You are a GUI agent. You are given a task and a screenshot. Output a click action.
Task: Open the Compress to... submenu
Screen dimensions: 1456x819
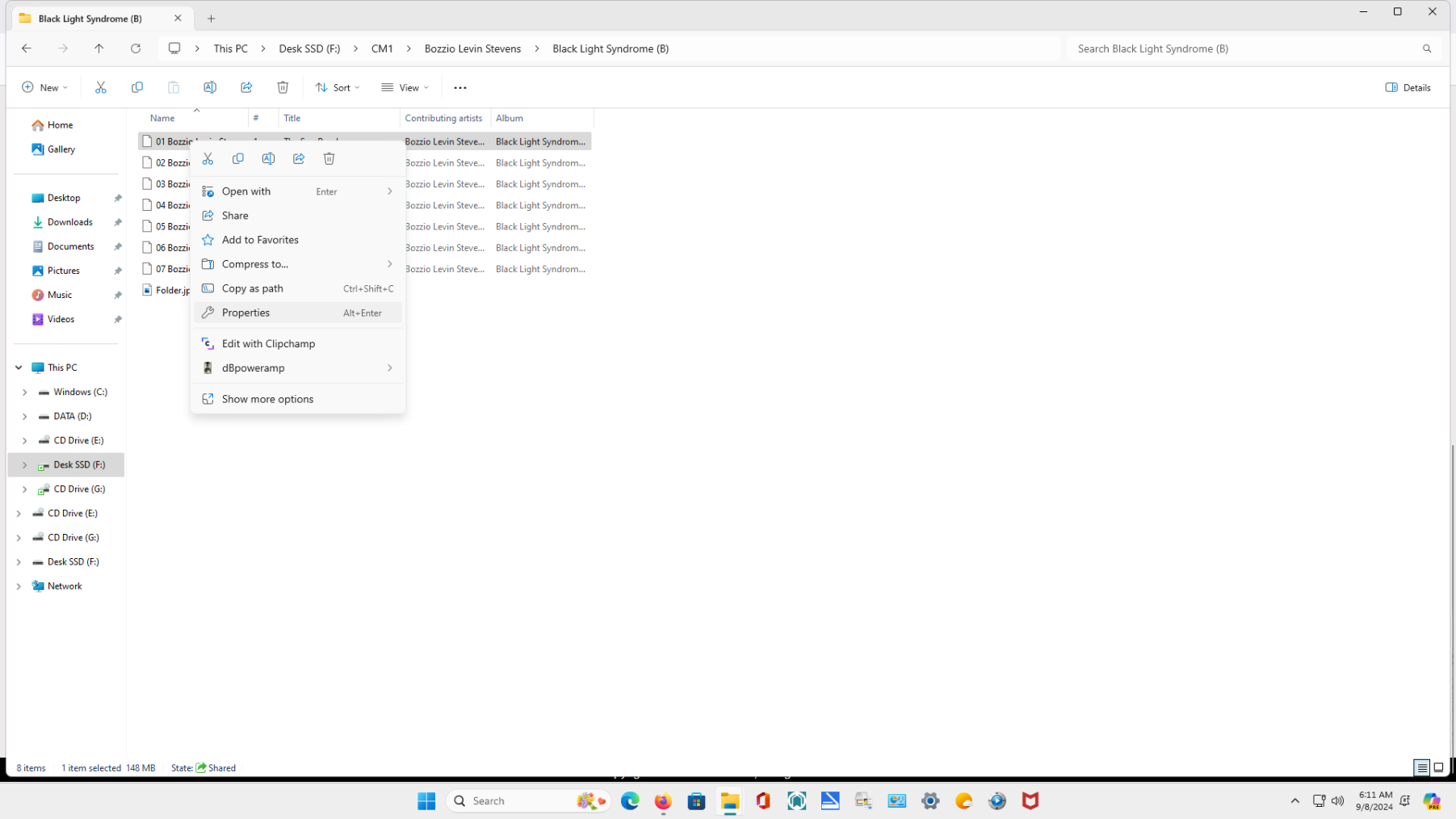pos(298,264)
